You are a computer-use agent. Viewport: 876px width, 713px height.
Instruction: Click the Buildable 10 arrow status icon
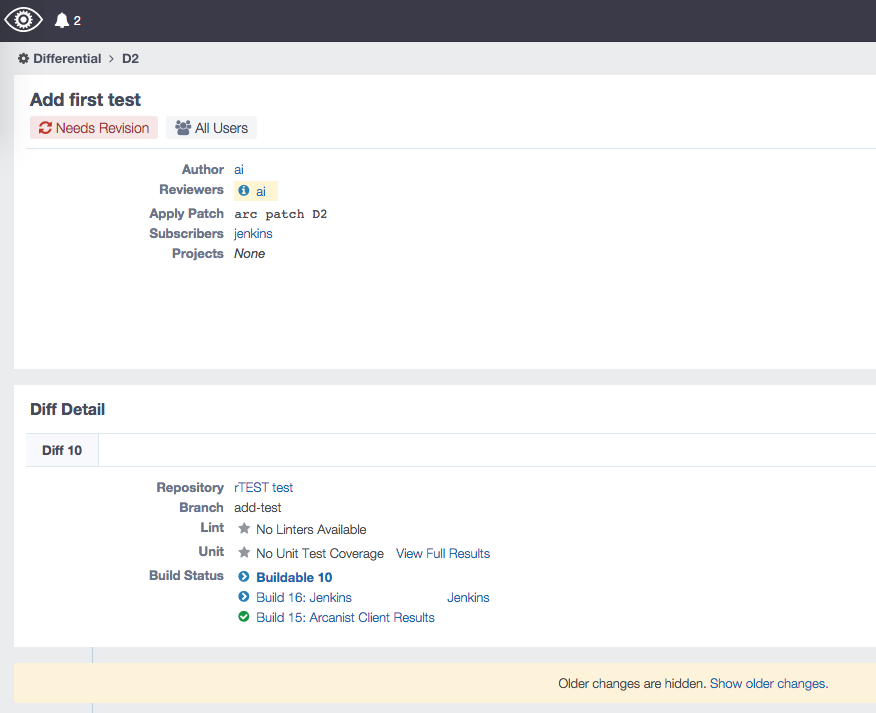[244, 577]
